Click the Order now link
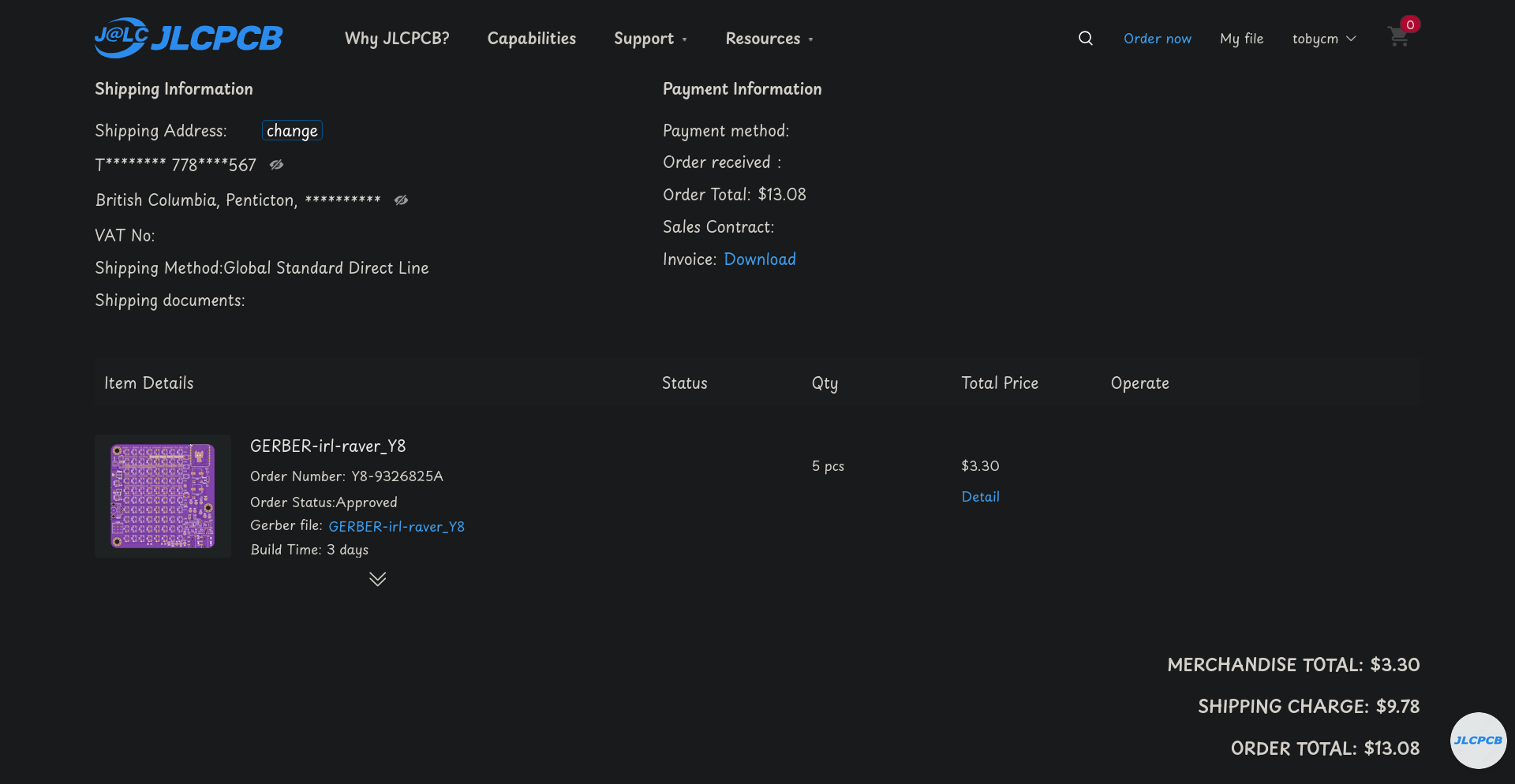Viewport: 1515px width, 784px height. 1158,39
